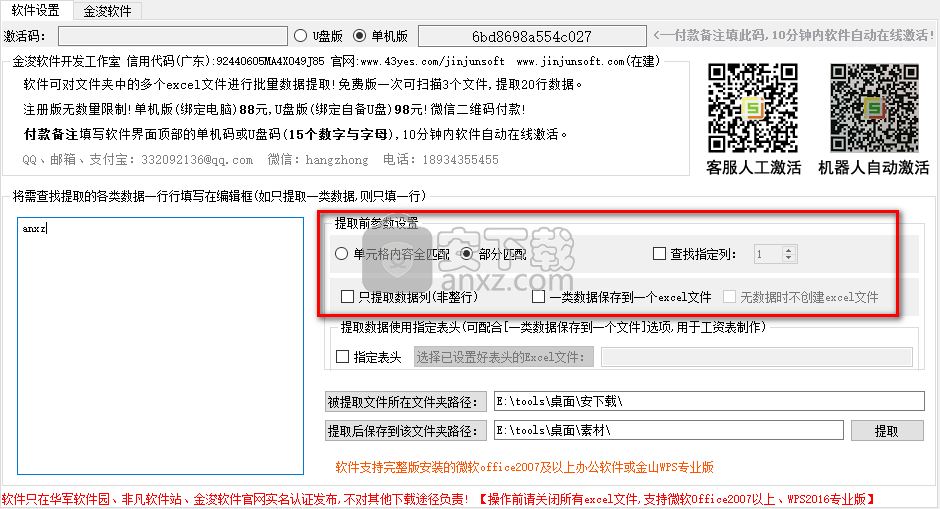Enable 查找指定列 checkbox

[x=659, y=254]
